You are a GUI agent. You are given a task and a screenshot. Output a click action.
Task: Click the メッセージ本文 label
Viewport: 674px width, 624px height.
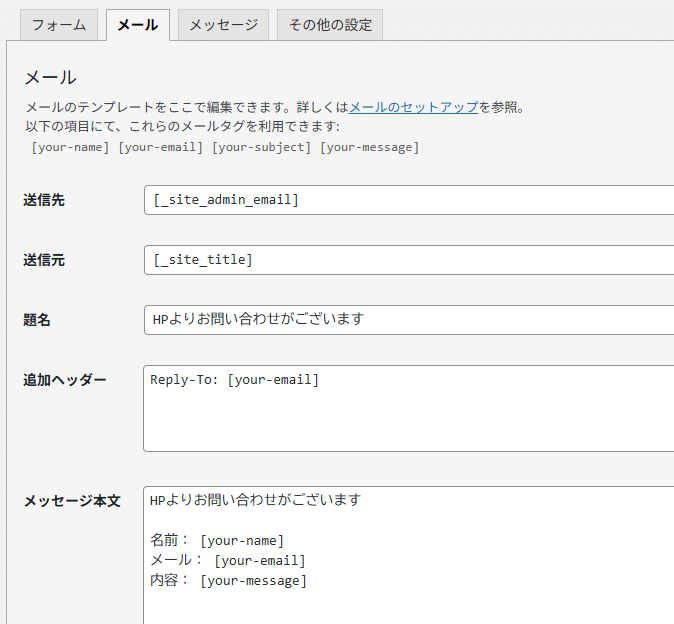72,501
